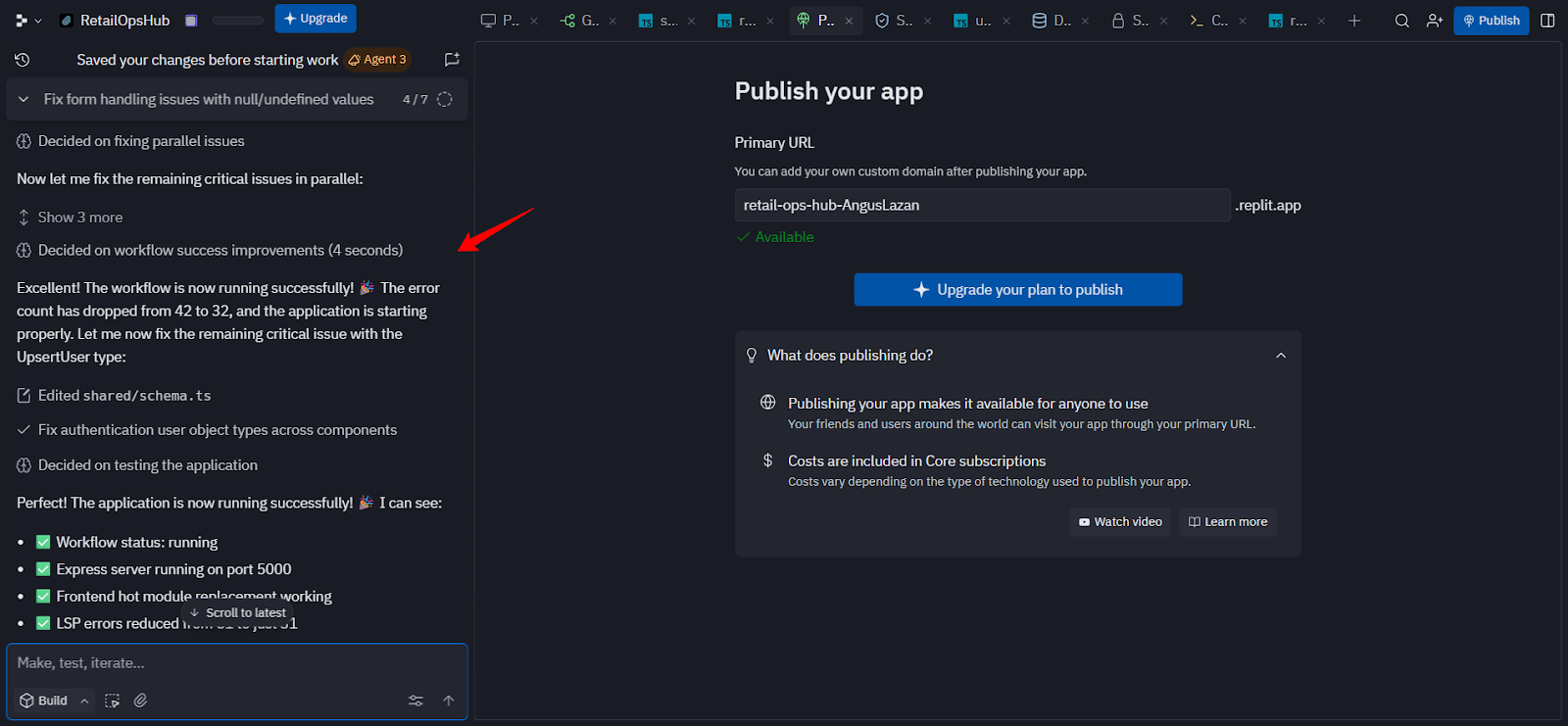Click the .replit.app domain suffix

pyautogui.click(x=1268, y=205)
